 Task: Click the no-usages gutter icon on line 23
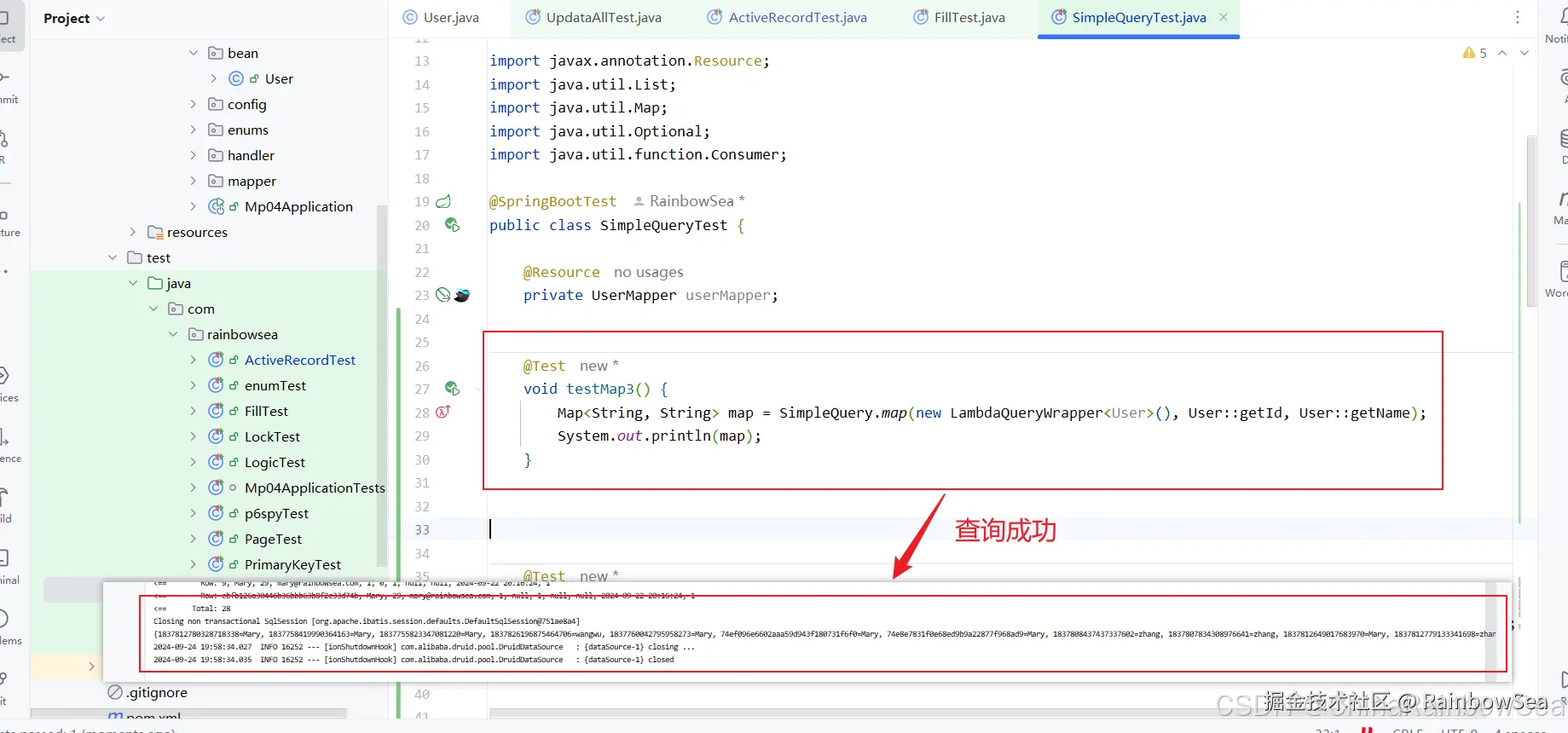(x=443, y=295)
